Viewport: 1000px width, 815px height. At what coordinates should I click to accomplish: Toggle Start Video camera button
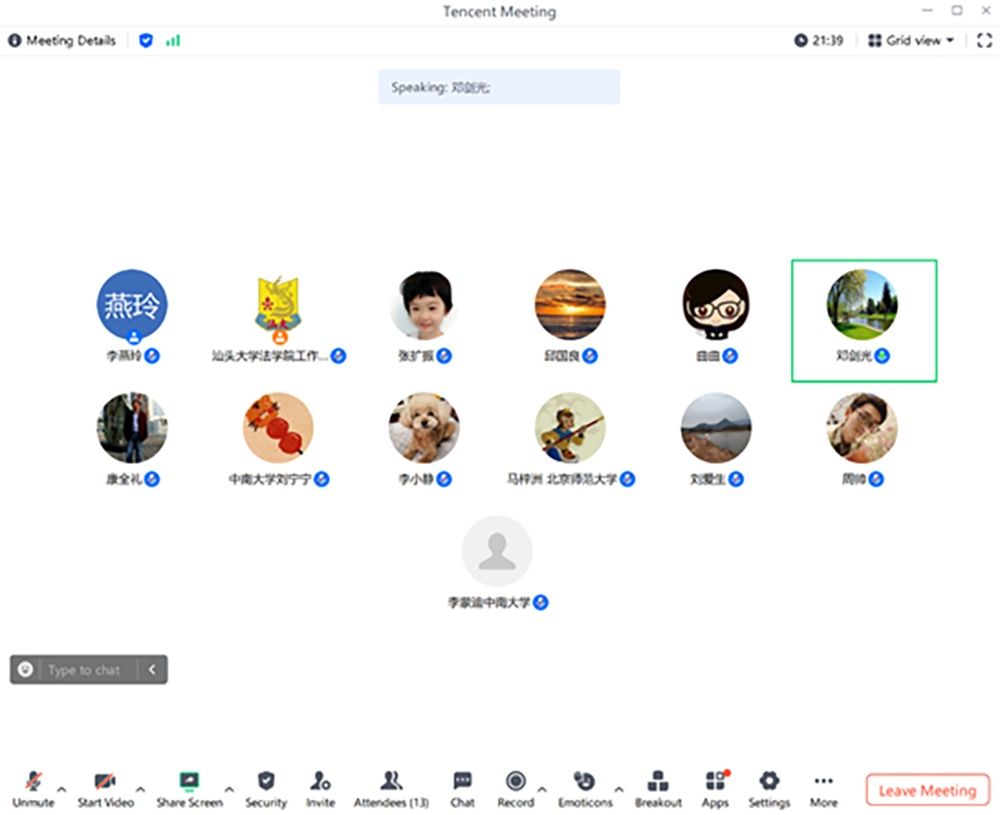point(106,789)
